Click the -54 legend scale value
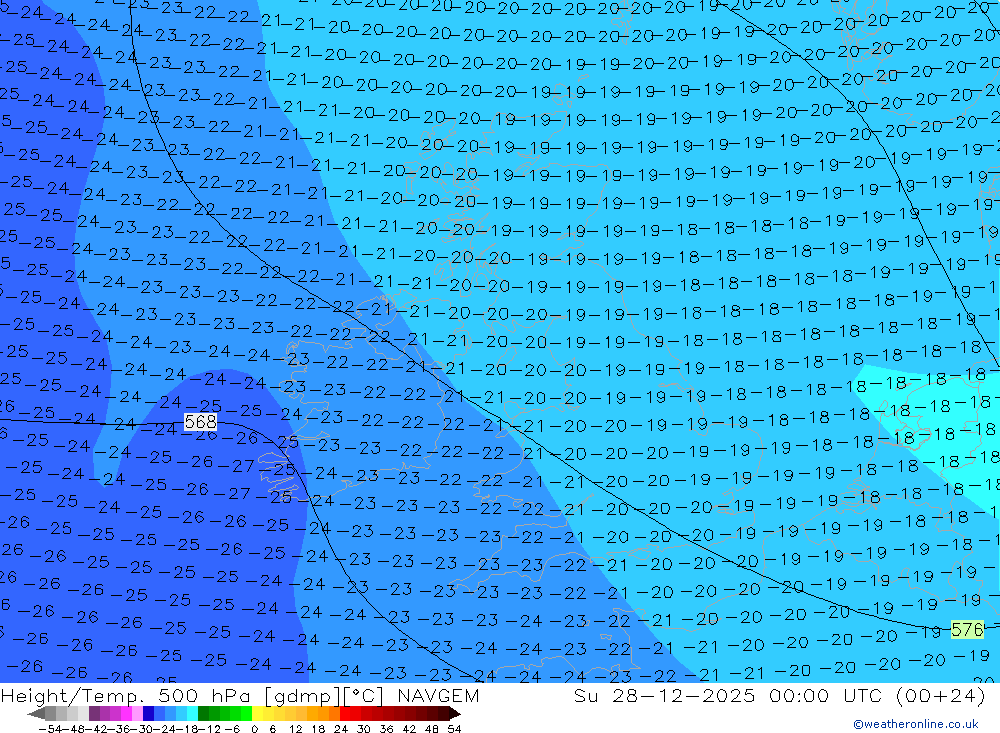1000x733 pixels. coord(50,729)
